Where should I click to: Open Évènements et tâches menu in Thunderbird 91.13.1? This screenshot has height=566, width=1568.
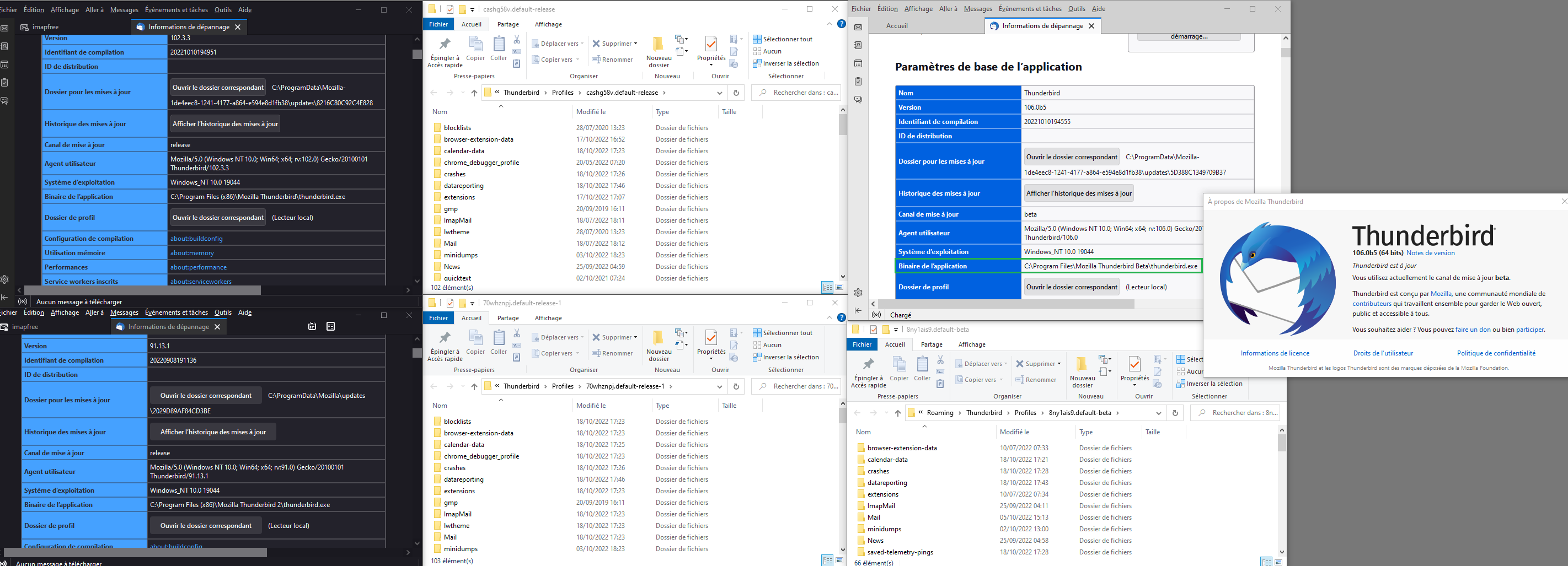(176, 312)
